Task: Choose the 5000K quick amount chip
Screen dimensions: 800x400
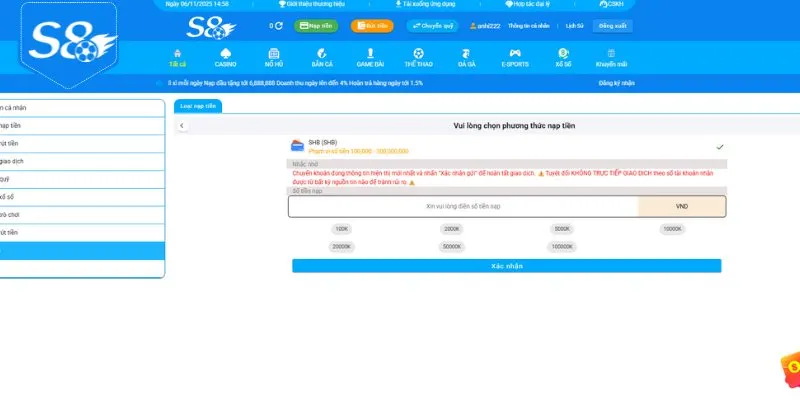Action: [x=562, y=229]
